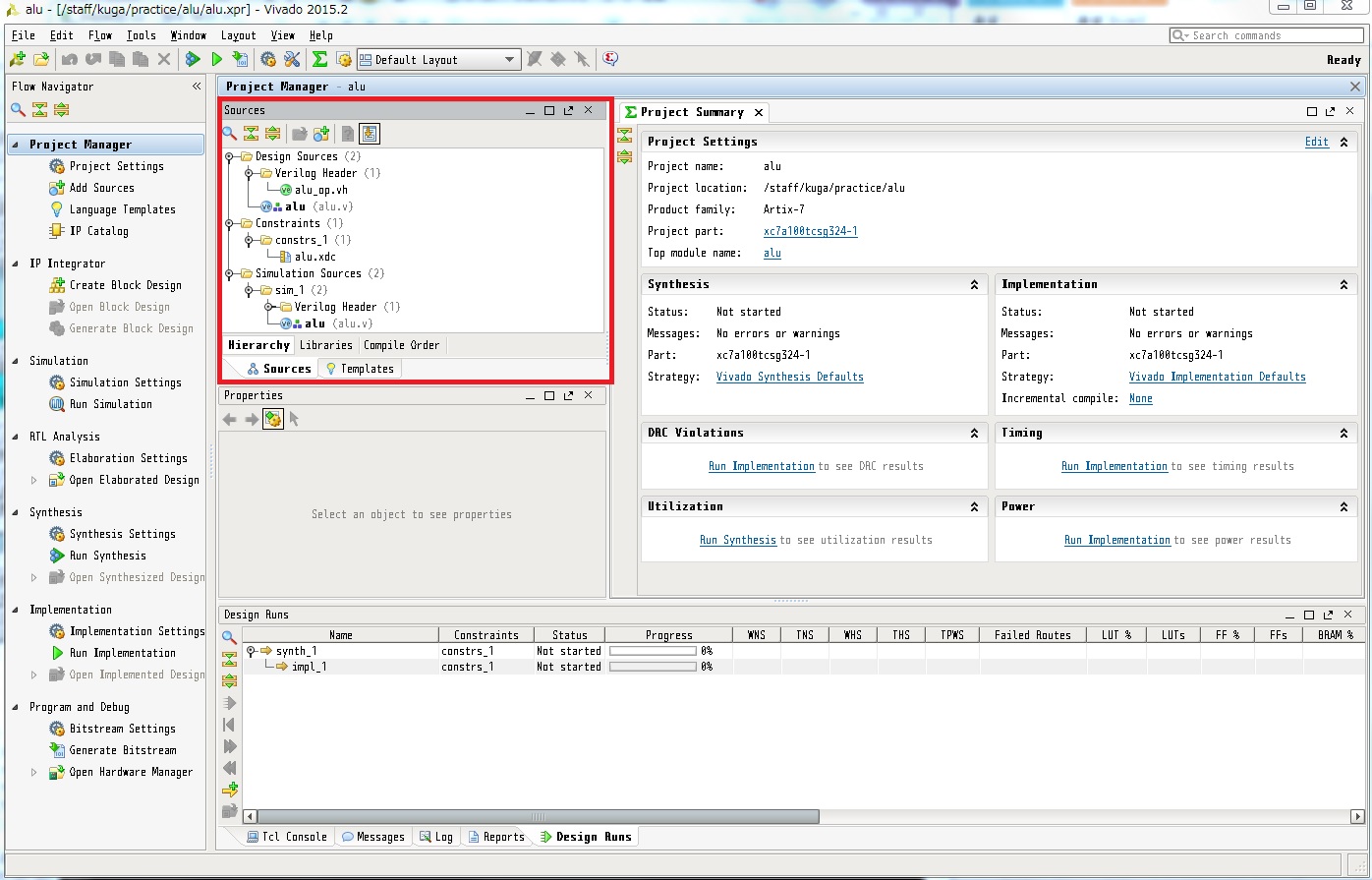1372x880 pixels.
Task: Click the Generate Bitstream icon in the main toolbar
Action: [240, 60]
